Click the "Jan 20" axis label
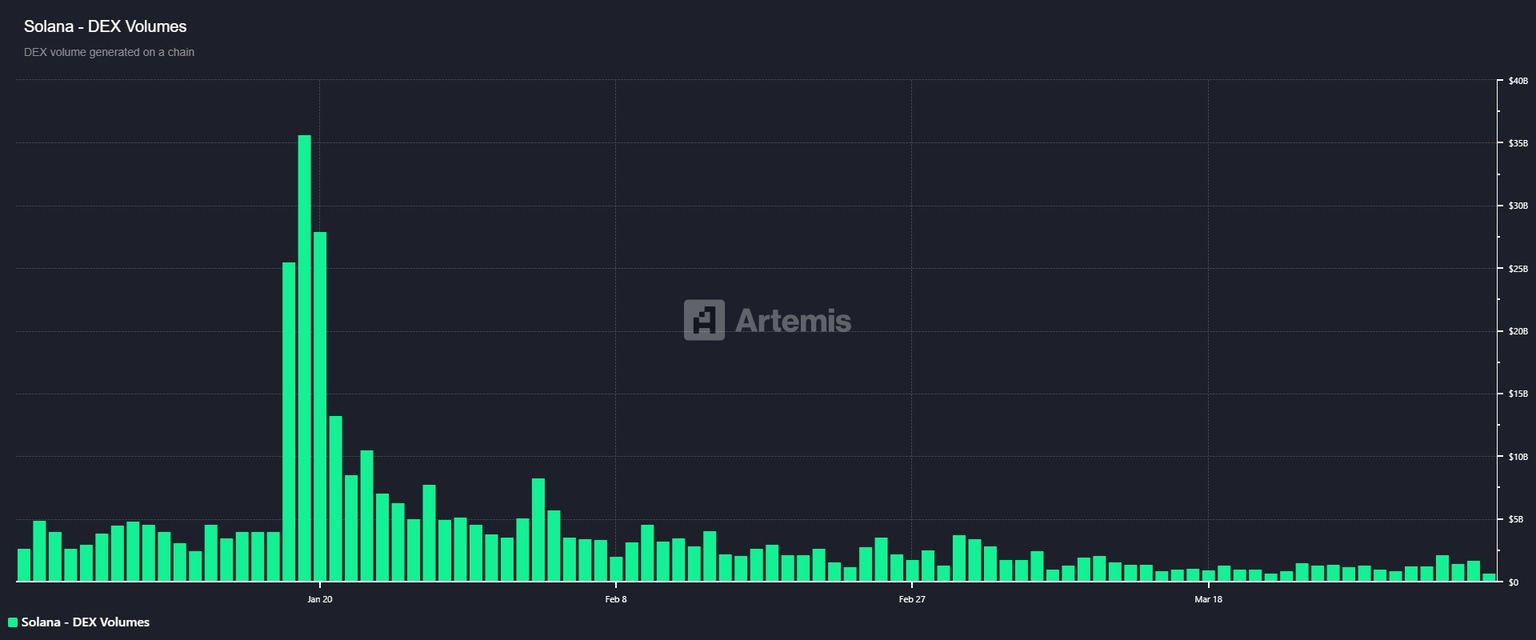Screen dimensions: 1536x640 (x=319, y=599)
